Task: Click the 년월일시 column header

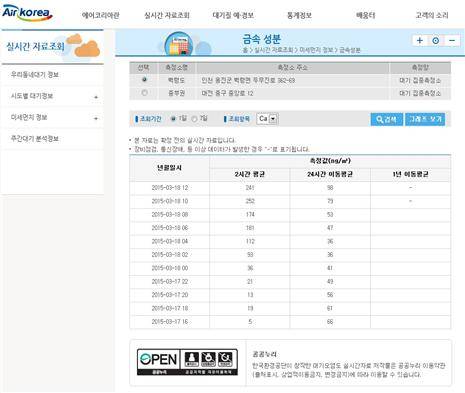Action: [170, 168]
